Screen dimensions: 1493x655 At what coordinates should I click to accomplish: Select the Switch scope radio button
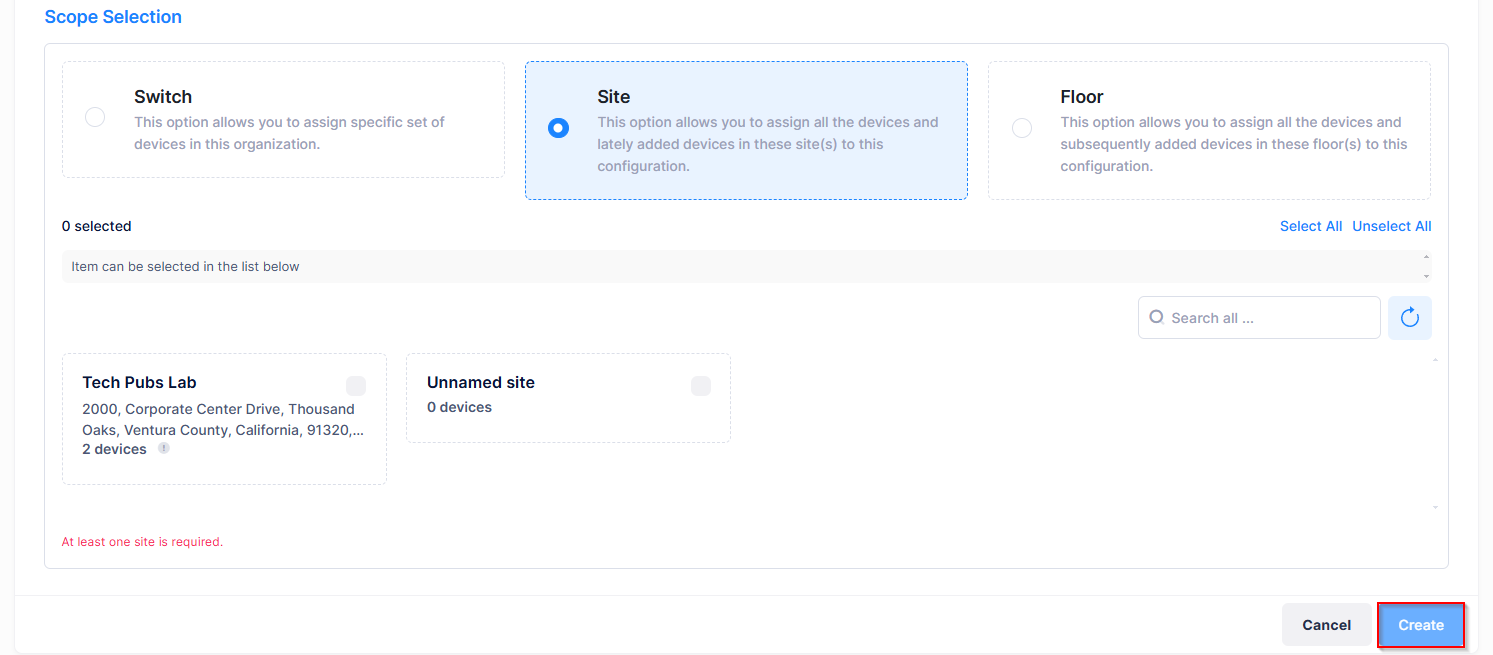pos(95,117)
